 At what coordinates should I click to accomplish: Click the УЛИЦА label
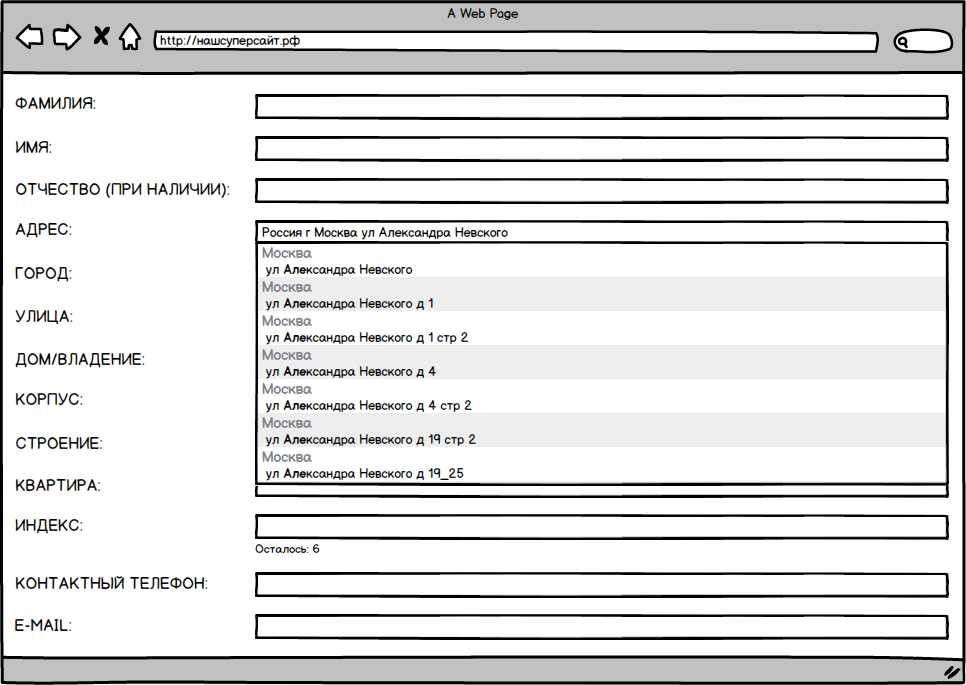pyautogui.click(x=44, y=317)
